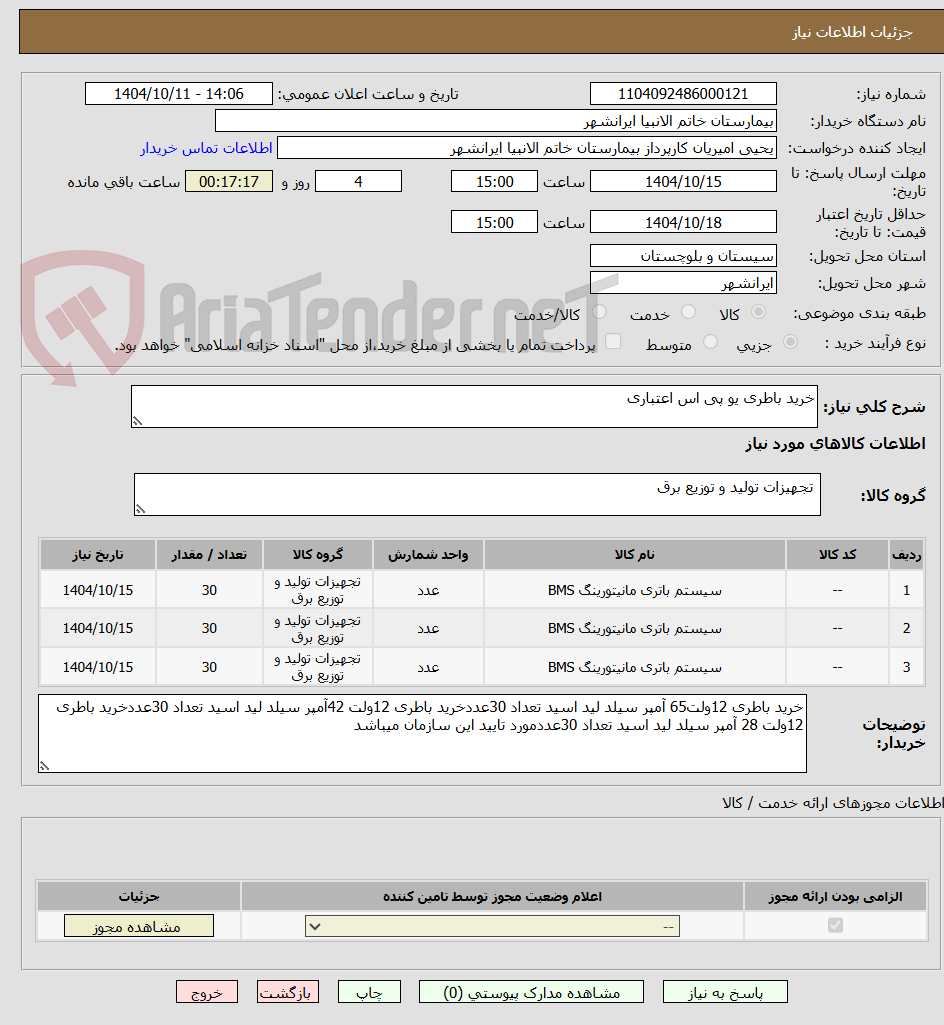Viewport: 944px width, 1025px height.
Task: Click resize handle of گروه کالا box
Action: point(140,509)
